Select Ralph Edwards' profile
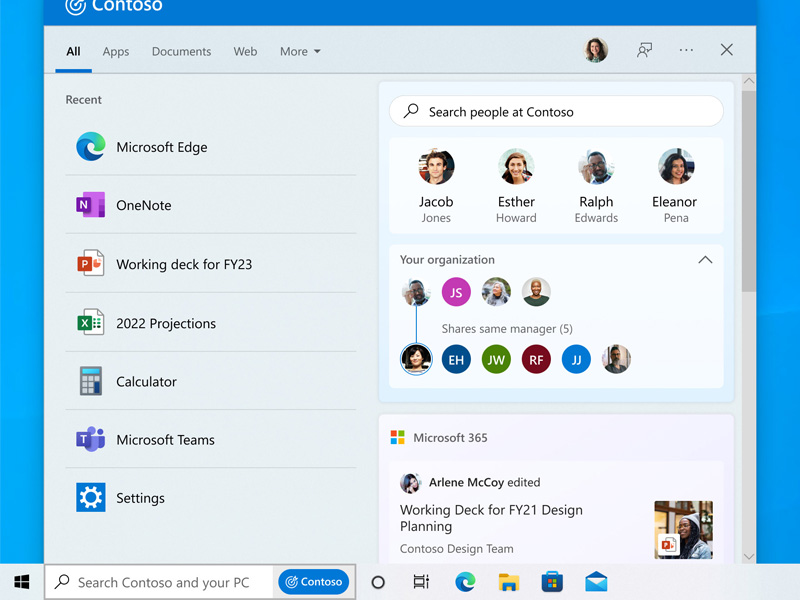The height and width of the screenshot is (600, 800). click(596, 186)
